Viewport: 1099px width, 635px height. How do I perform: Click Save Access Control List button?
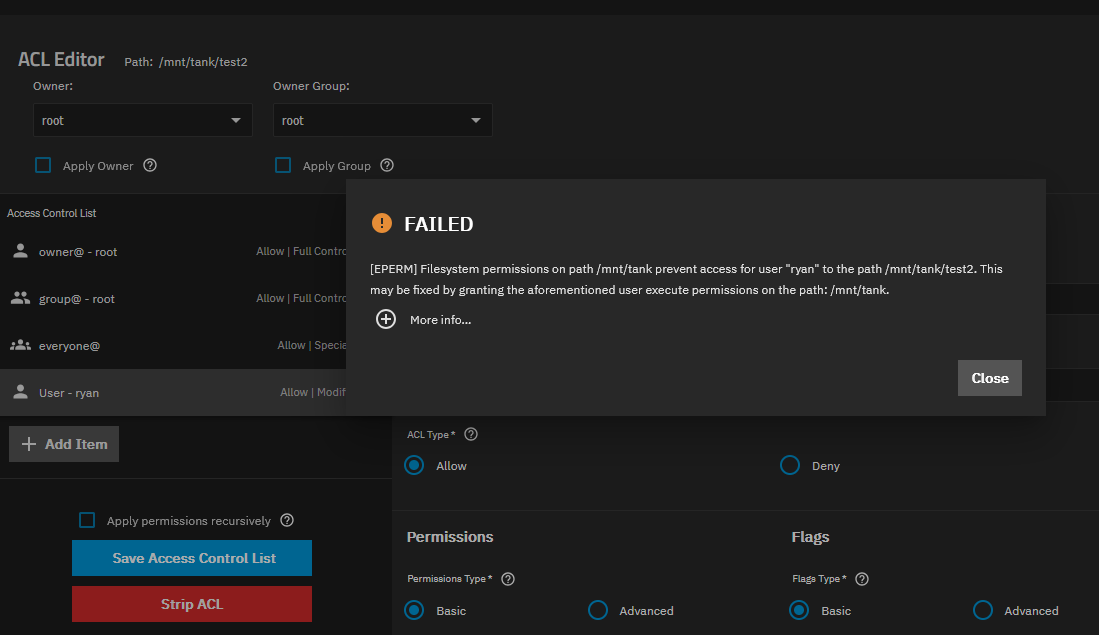[192, 558]
